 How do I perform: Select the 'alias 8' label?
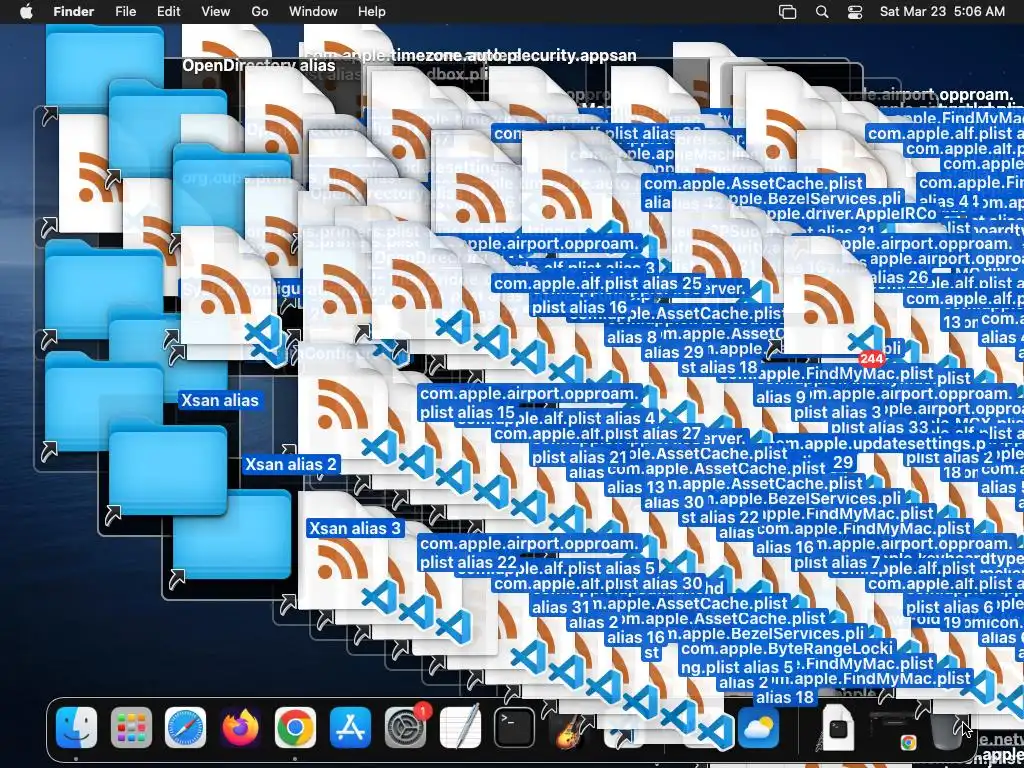click(x=632, y=338)
